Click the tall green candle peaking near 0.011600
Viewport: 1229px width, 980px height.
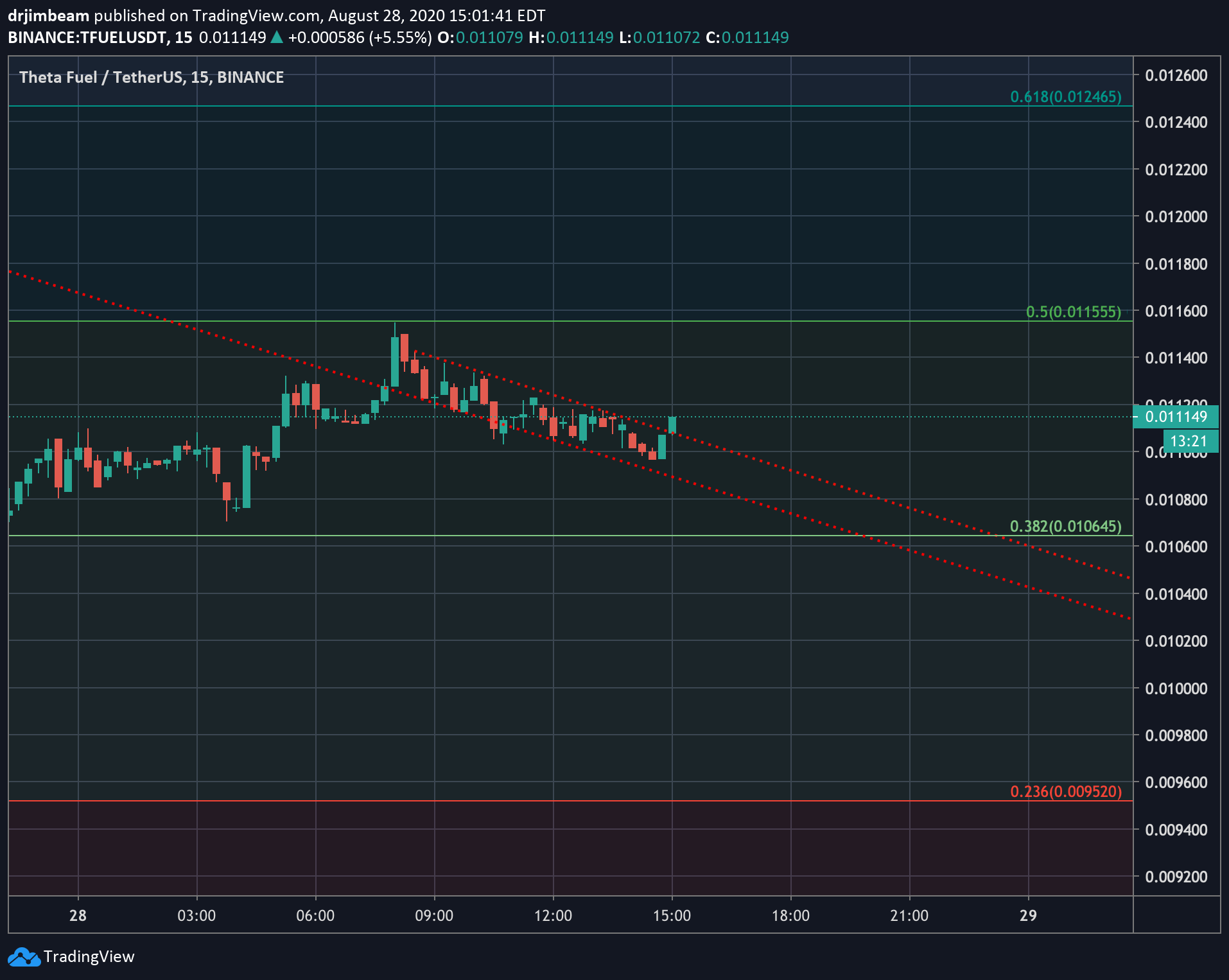(395, 361)
